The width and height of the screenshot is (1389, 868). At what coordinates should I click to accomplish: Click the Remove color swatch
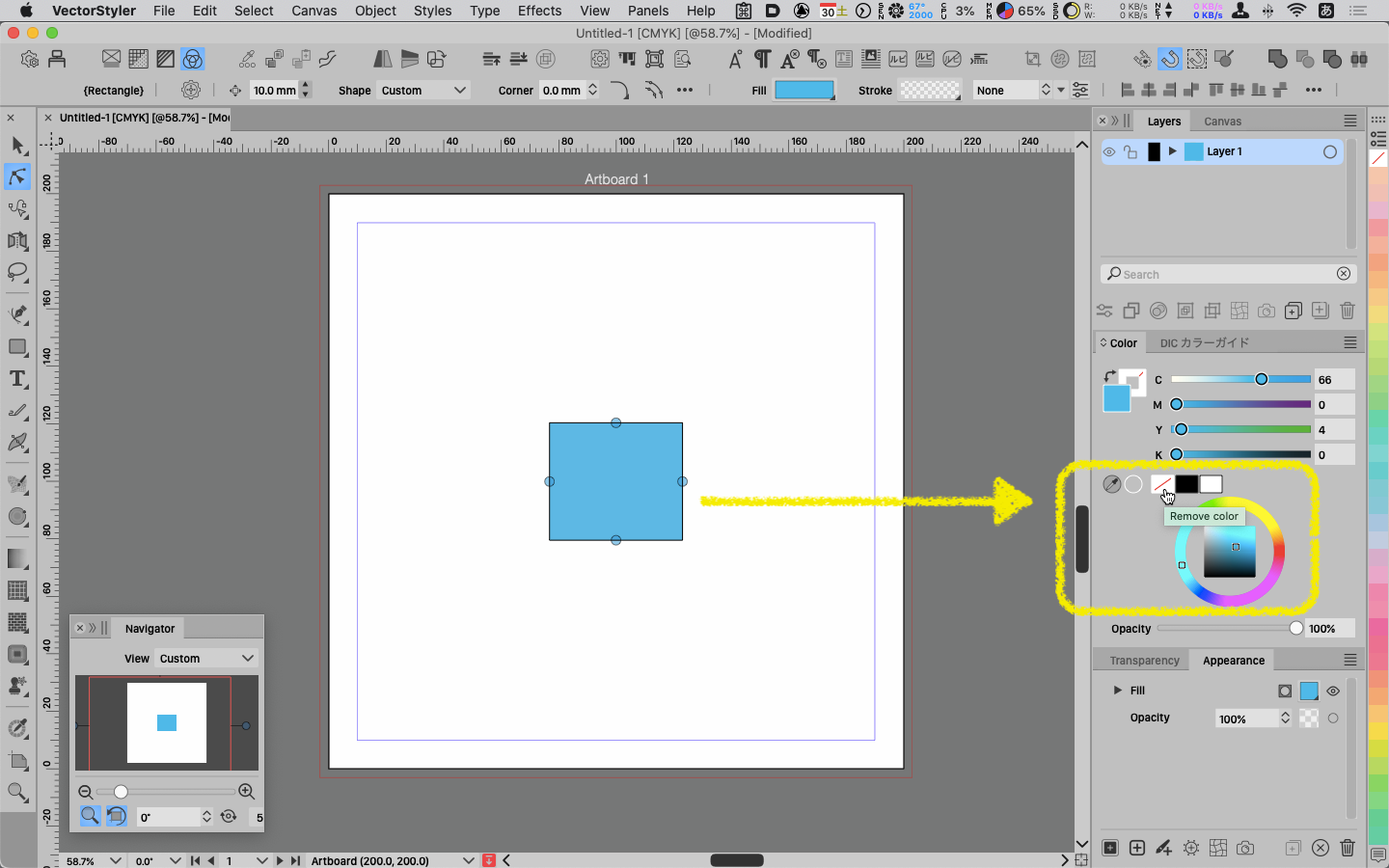(1161, 484)
